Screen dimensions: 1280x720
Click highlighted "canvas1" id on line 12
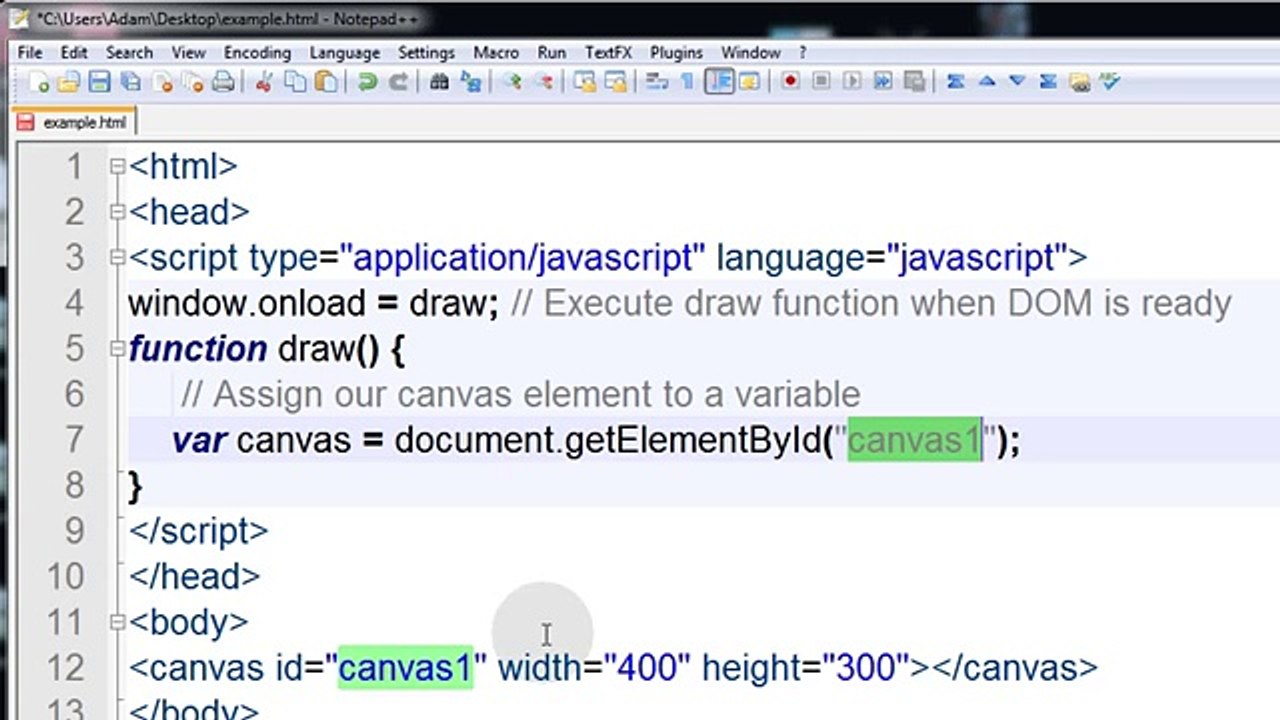[405, 667]
